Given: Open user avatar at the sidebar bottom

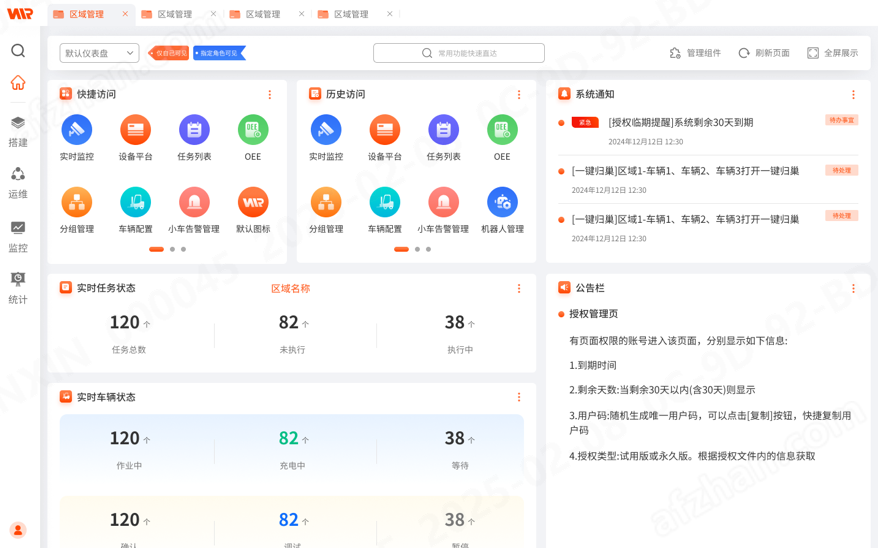Looking at the screenshot, I should coord(18,530).
